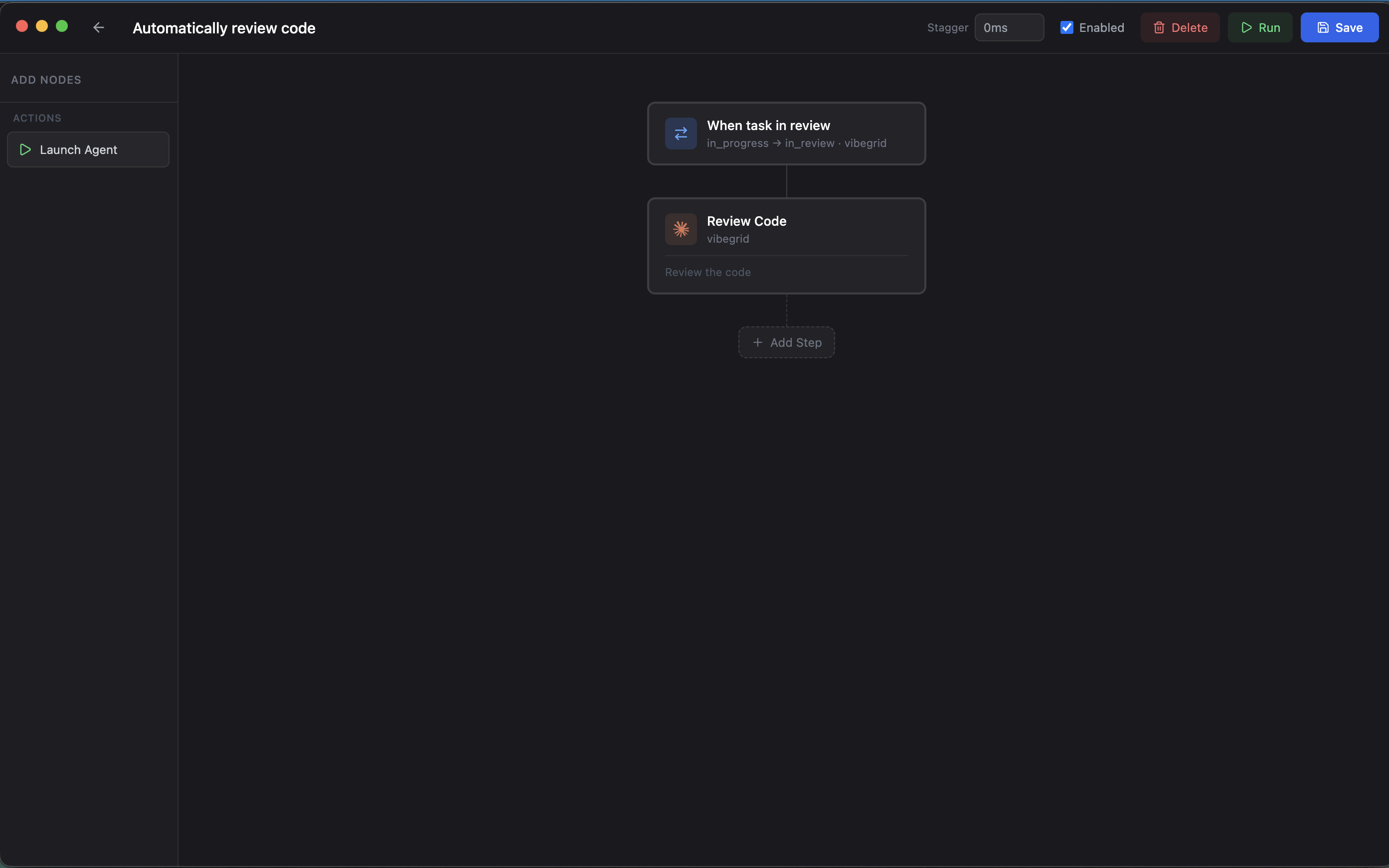Click the Review the code prompt text
The width and height of the screenshot is (1389, 868).
(x=708, y=272)
